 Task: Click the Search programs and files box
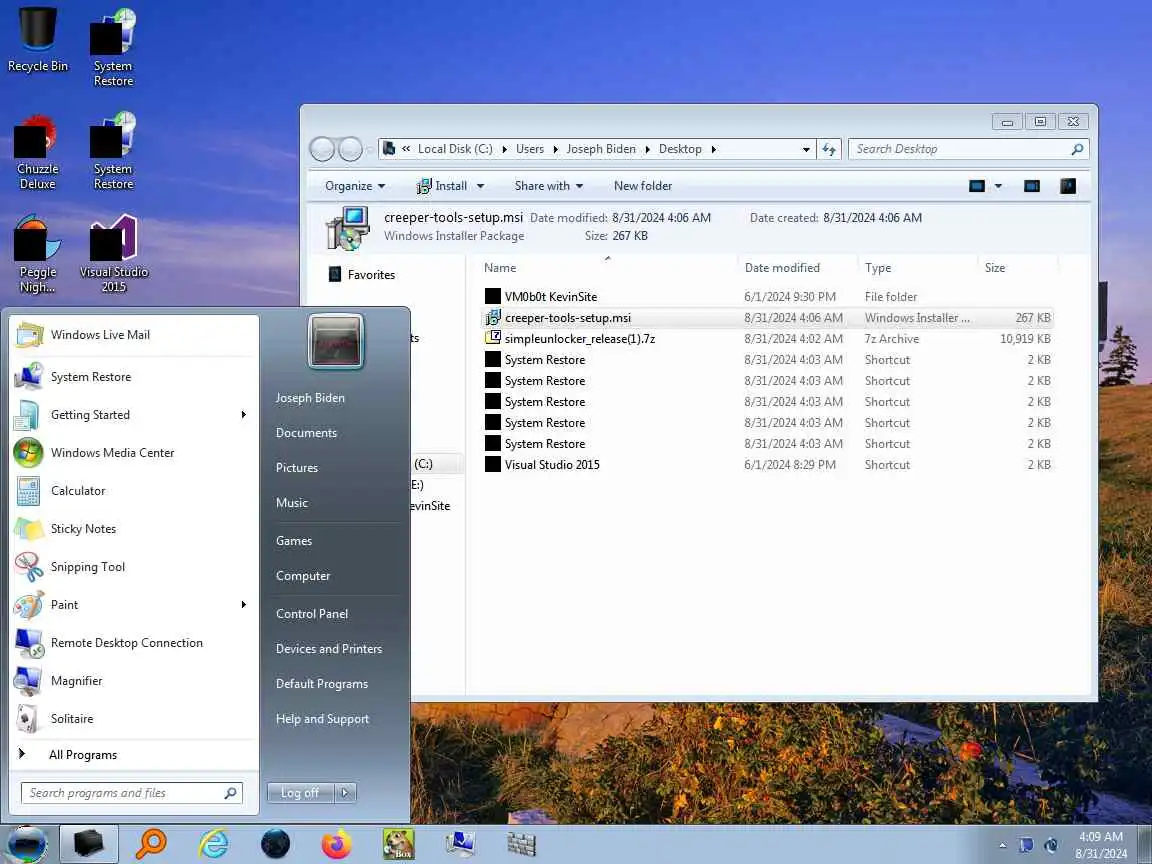click(x=132, y=793)
